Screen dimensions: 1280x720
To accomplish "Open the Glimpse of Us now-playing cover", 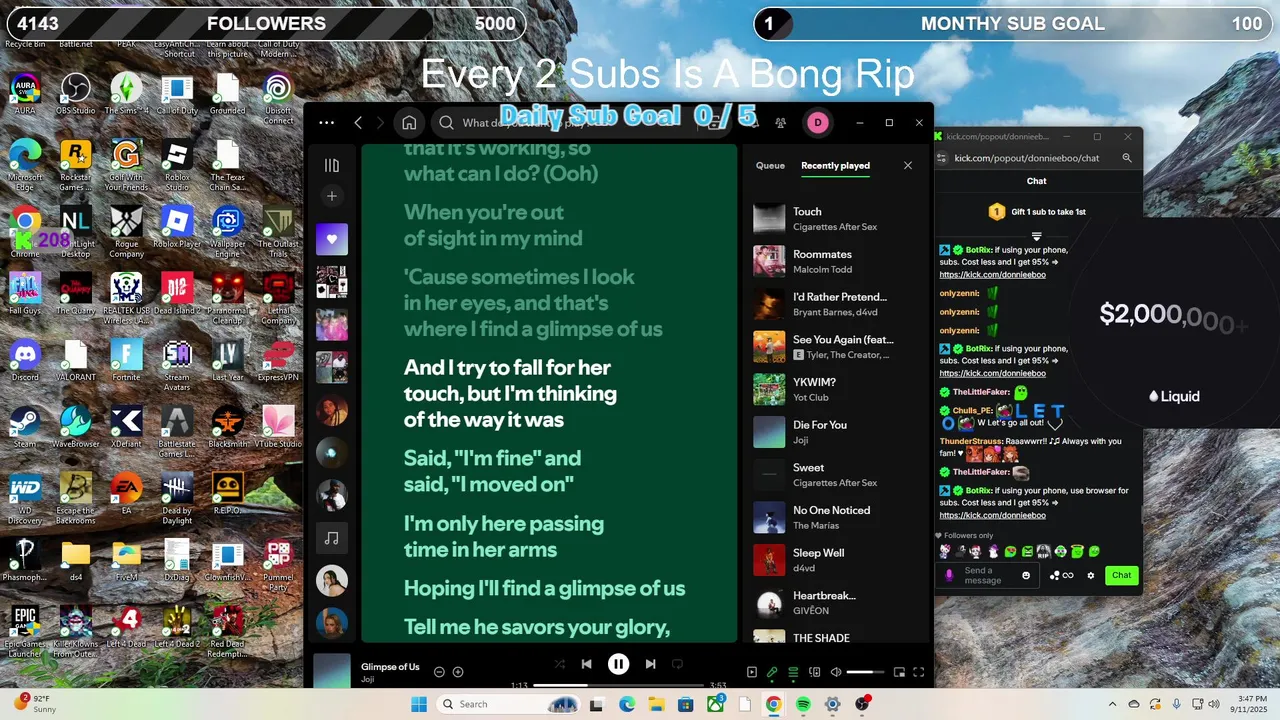I will 332,672.
